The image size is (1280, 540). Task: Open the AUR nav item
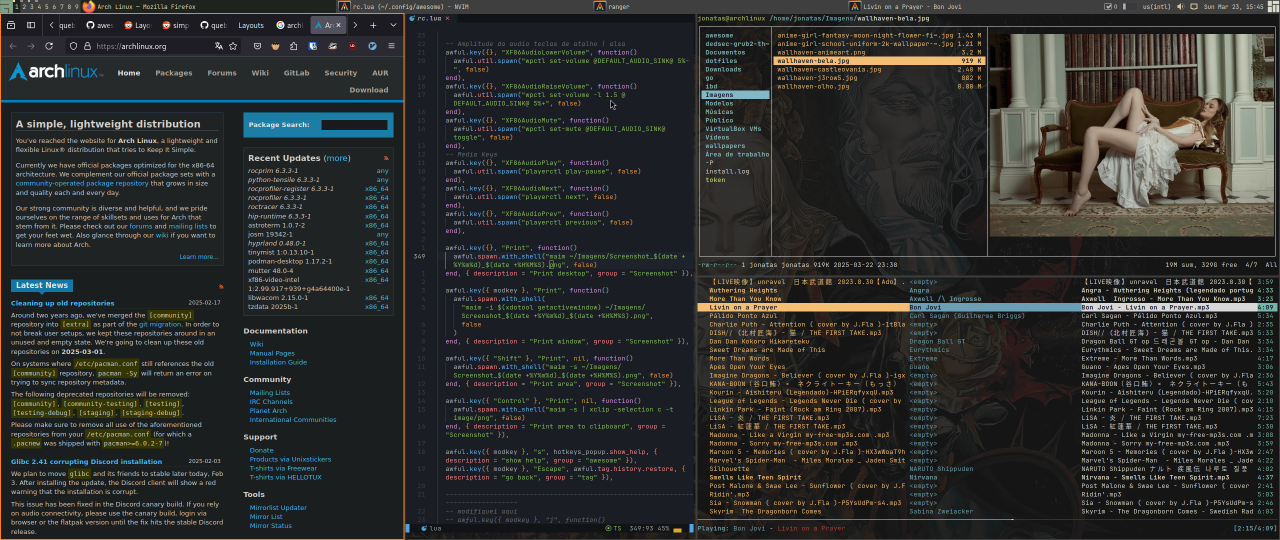[380, 72]
